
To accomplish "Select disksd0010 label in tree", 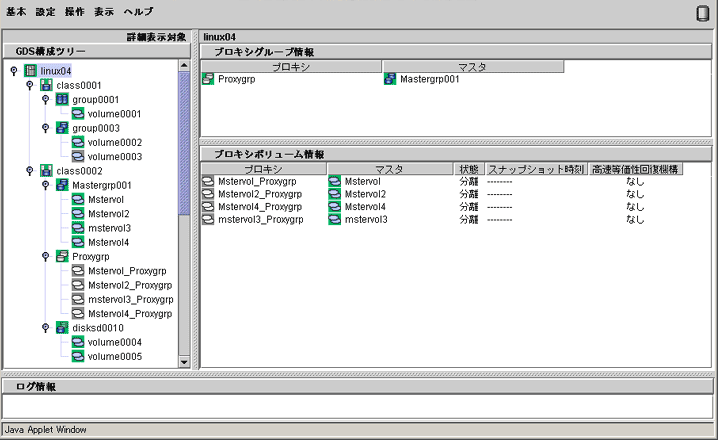I will pyautogui.click(x=98, y=328).
